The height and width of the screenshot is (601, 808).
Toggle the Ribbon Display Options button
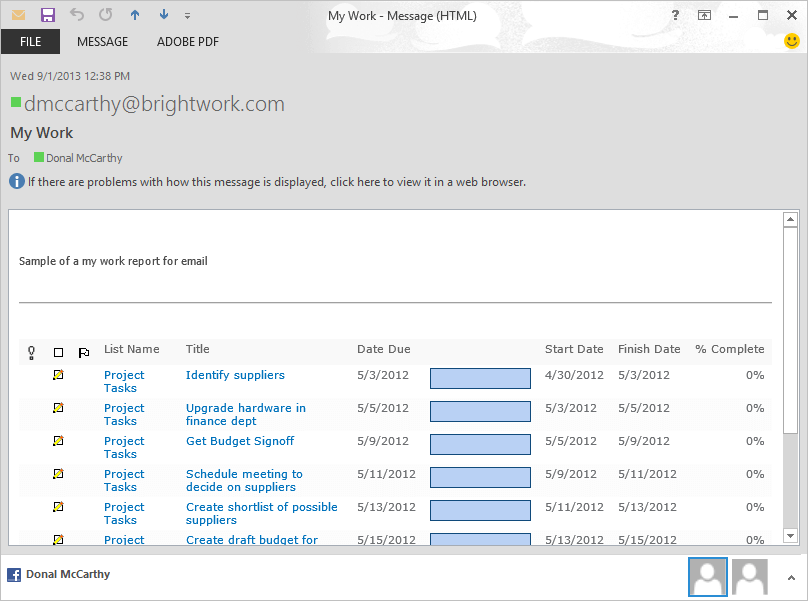click(x=705, y=15)
